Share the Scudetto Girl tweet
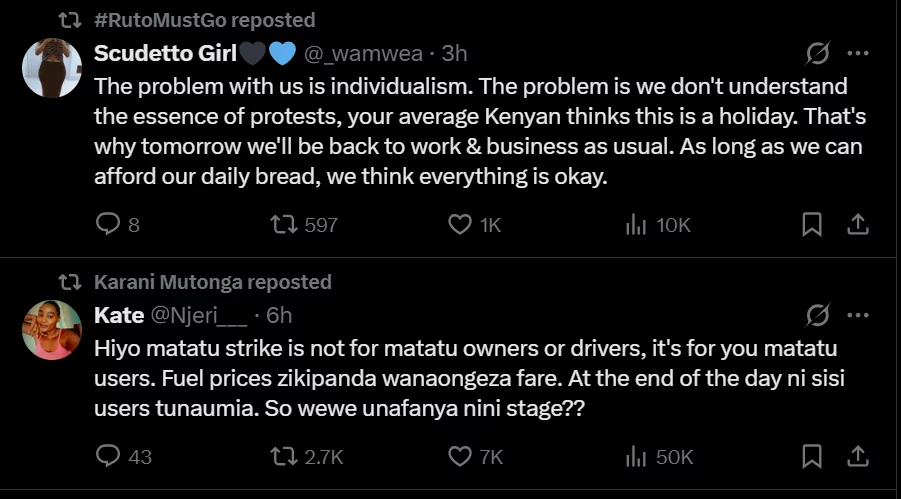The height and width of the screenshot is (499, 901). pyautogui.click(x=857, y=225)
